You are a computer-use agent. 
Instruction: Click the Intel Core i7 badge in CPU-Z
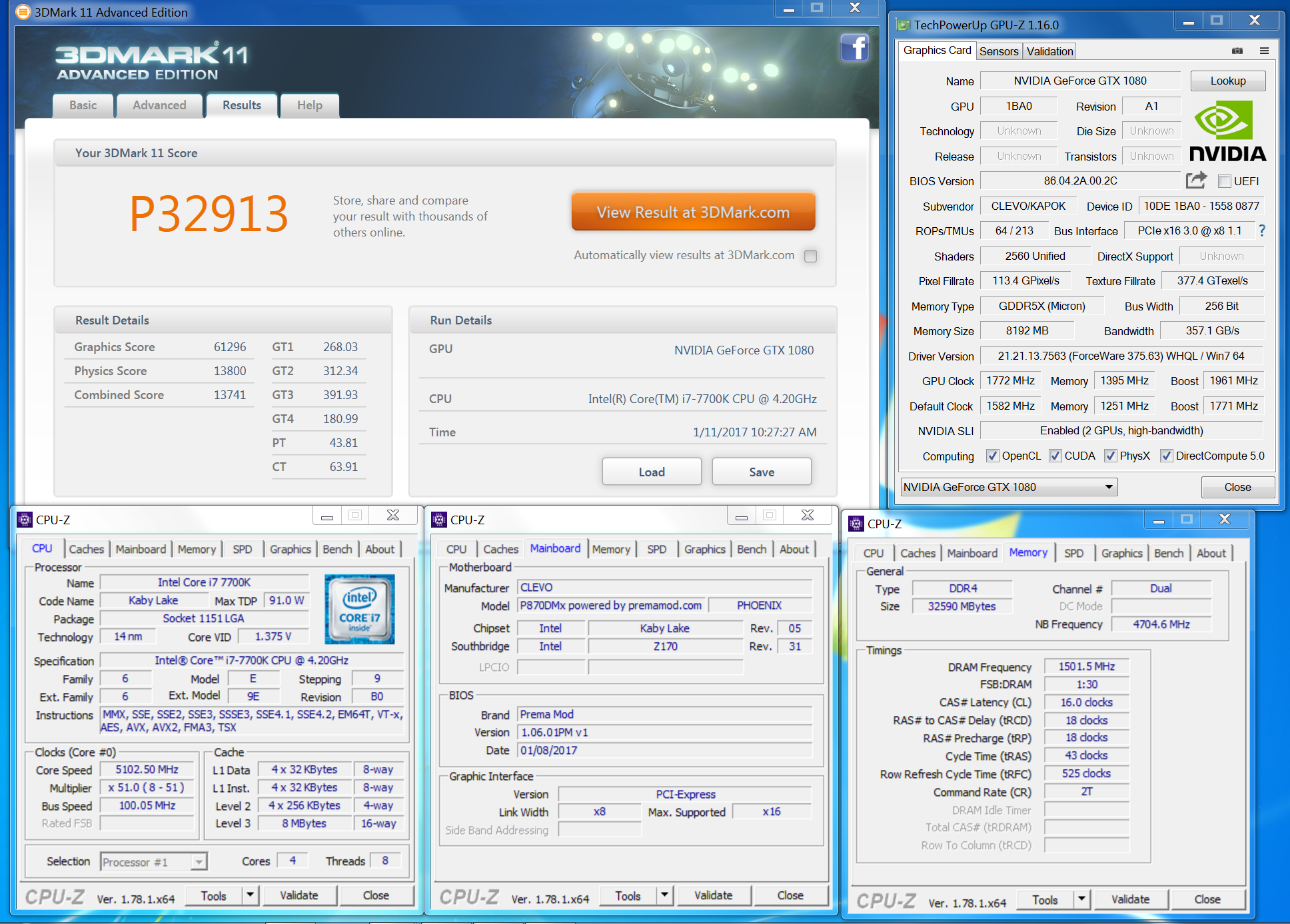coord(360,609)
